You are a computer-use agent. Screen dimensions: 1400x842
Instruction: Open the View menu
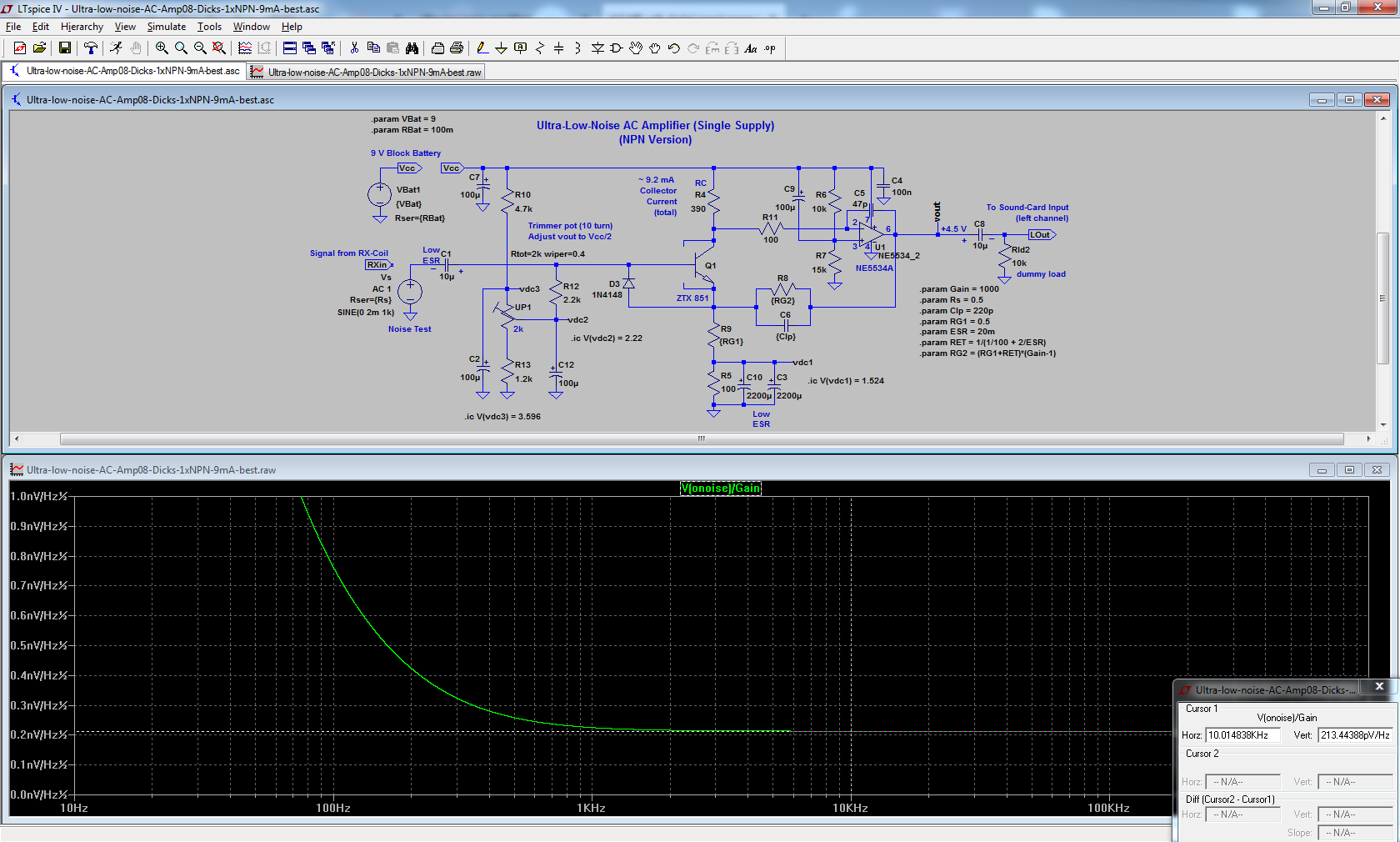(125, 27)
